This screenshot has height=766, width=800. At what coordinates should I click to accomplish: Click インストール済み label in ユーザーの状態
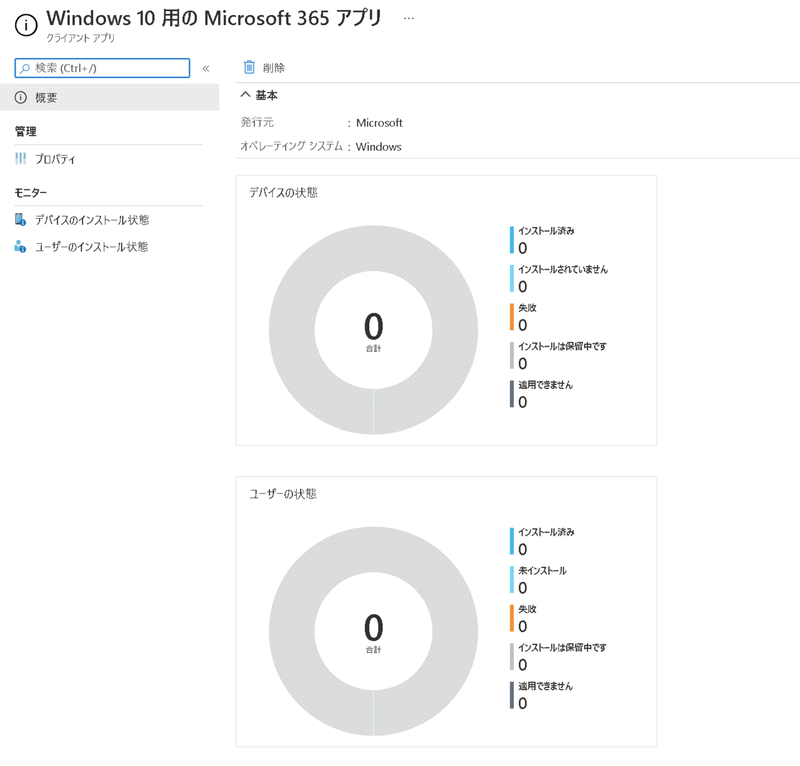(546, 532)
